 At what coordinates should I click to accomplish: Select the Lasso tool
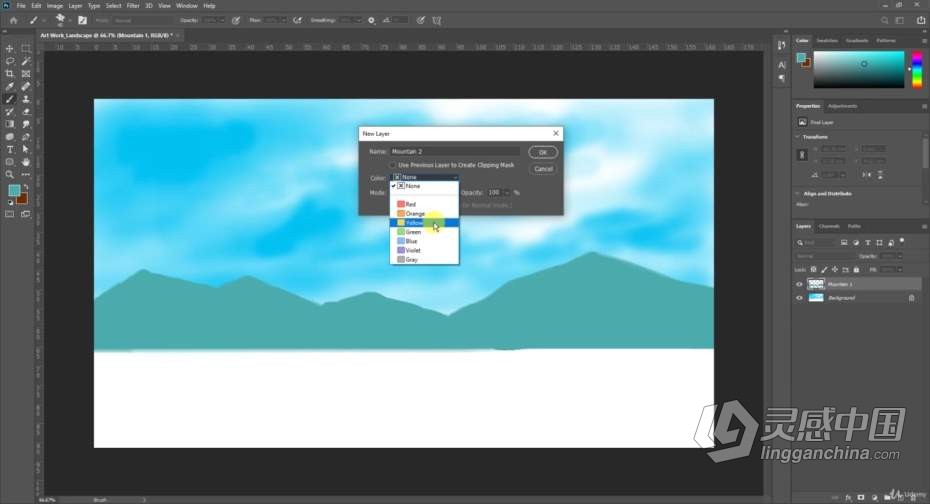click(9, 61)
